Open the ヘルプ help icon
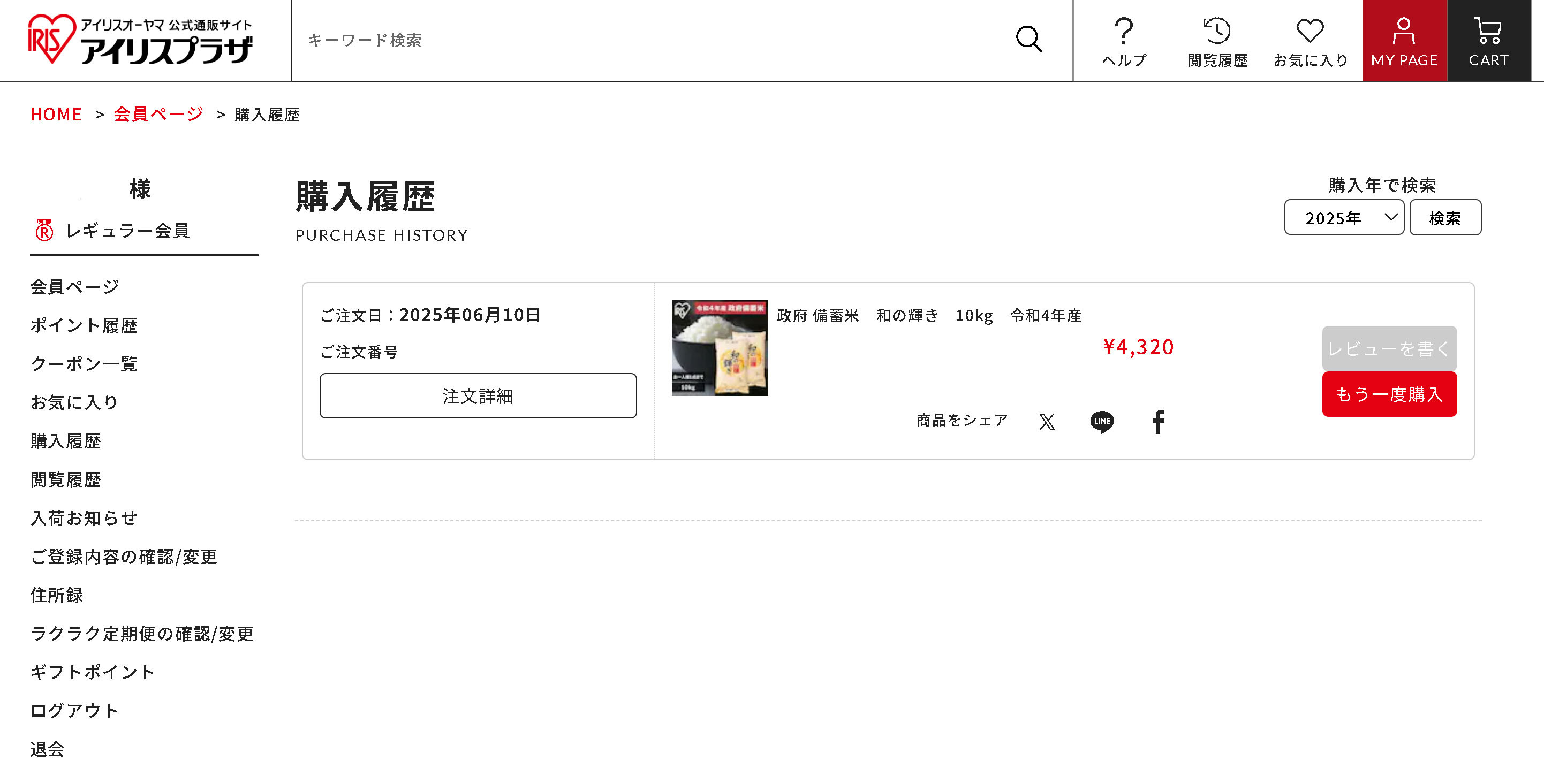This screenshot has width=1544, height=784. (x=1124, y=41)
